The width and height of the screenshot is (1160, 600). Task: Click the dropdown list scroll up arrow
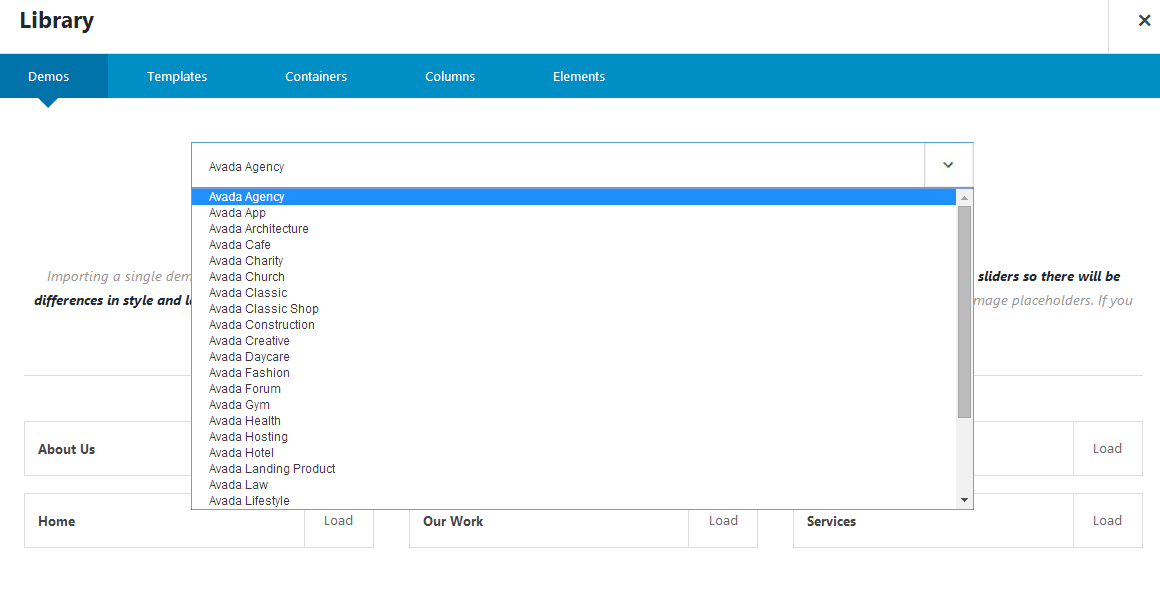tap(964, 198)
